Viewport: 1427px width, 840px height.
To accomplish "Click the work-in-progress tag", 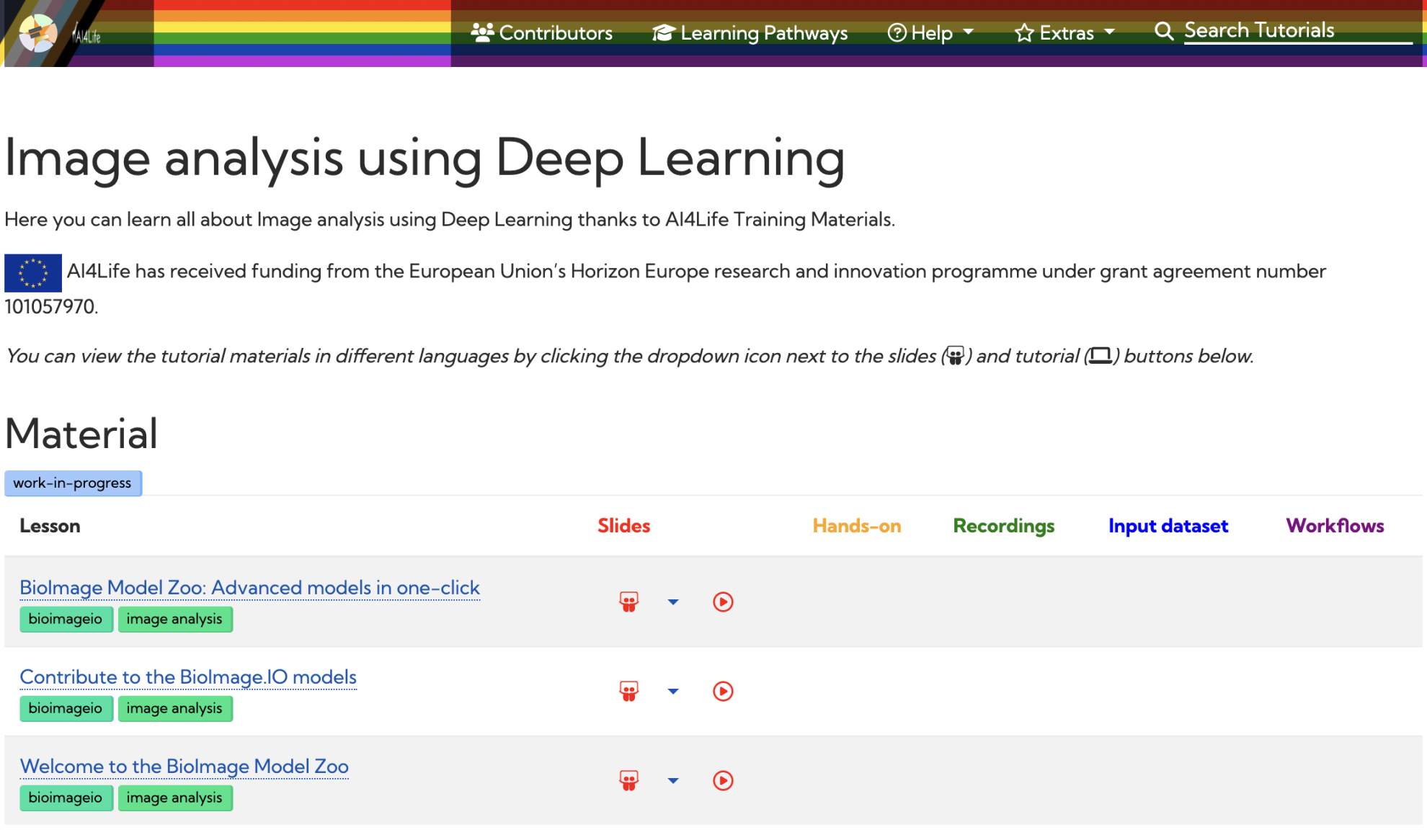I will click(x=73, y=483).
